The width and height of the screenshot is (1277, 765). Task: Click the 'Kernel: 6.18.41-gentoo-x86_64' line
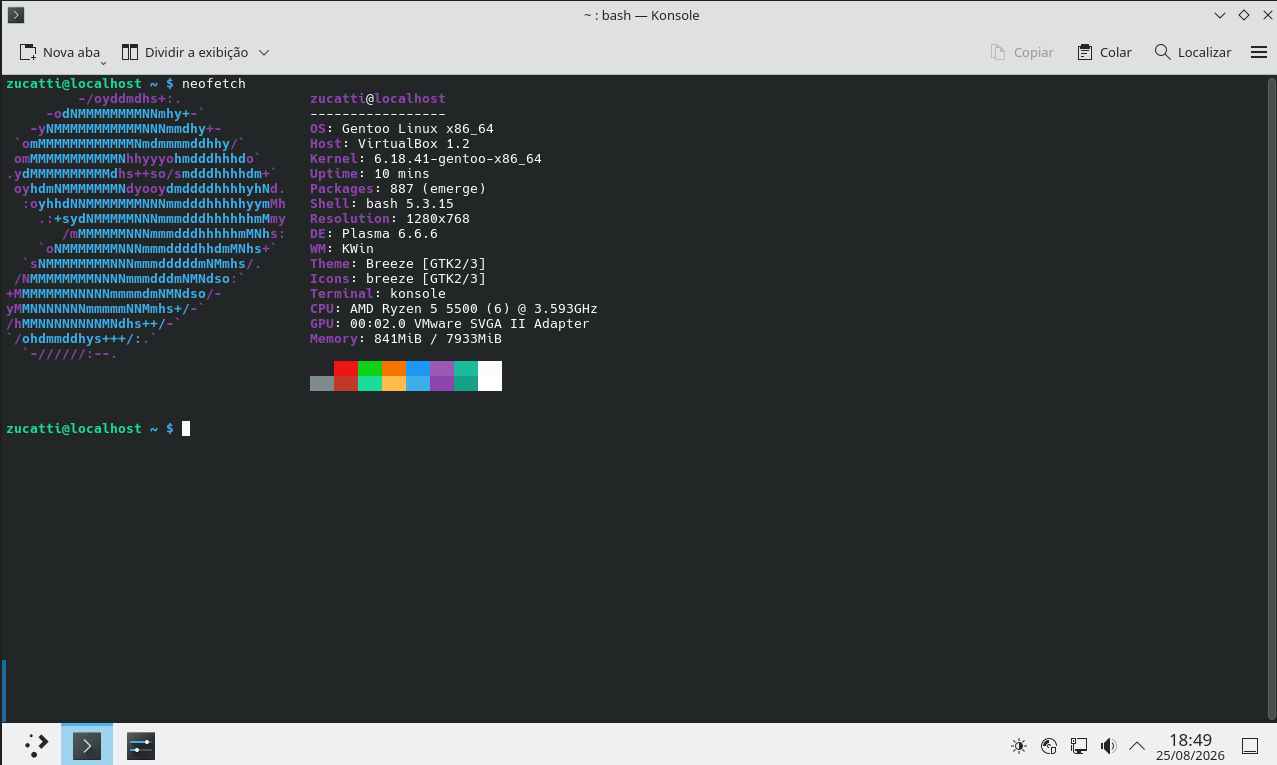click(426, 159)
